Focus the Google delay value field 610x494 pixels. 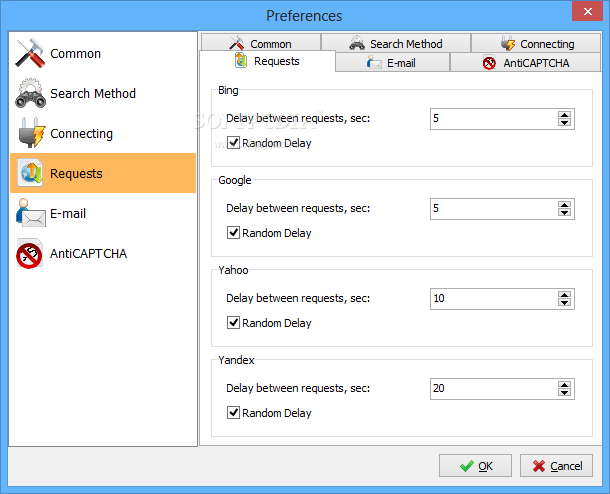[x=493, y=208]
